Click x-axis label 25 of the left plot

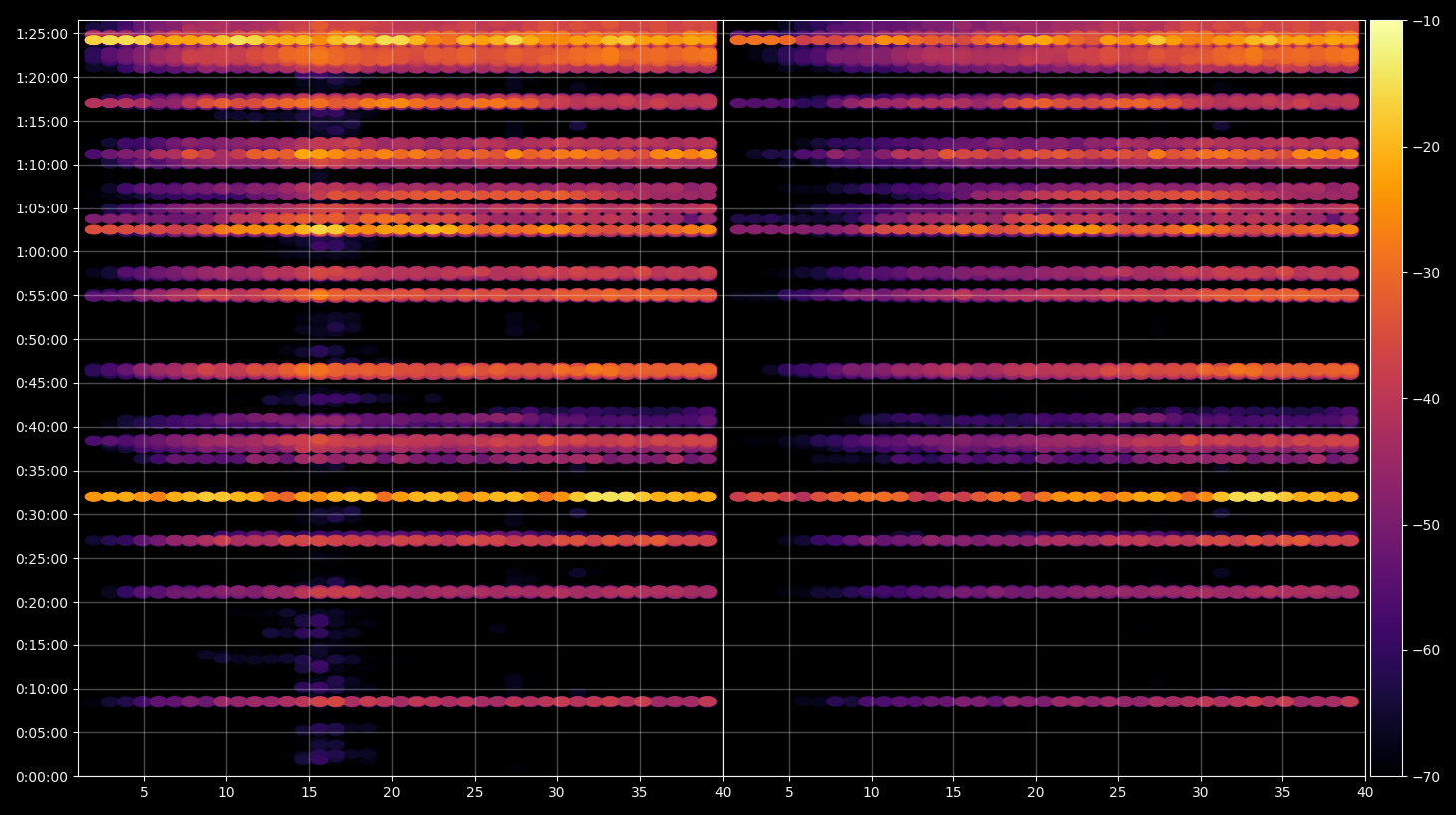pos(475,793)
